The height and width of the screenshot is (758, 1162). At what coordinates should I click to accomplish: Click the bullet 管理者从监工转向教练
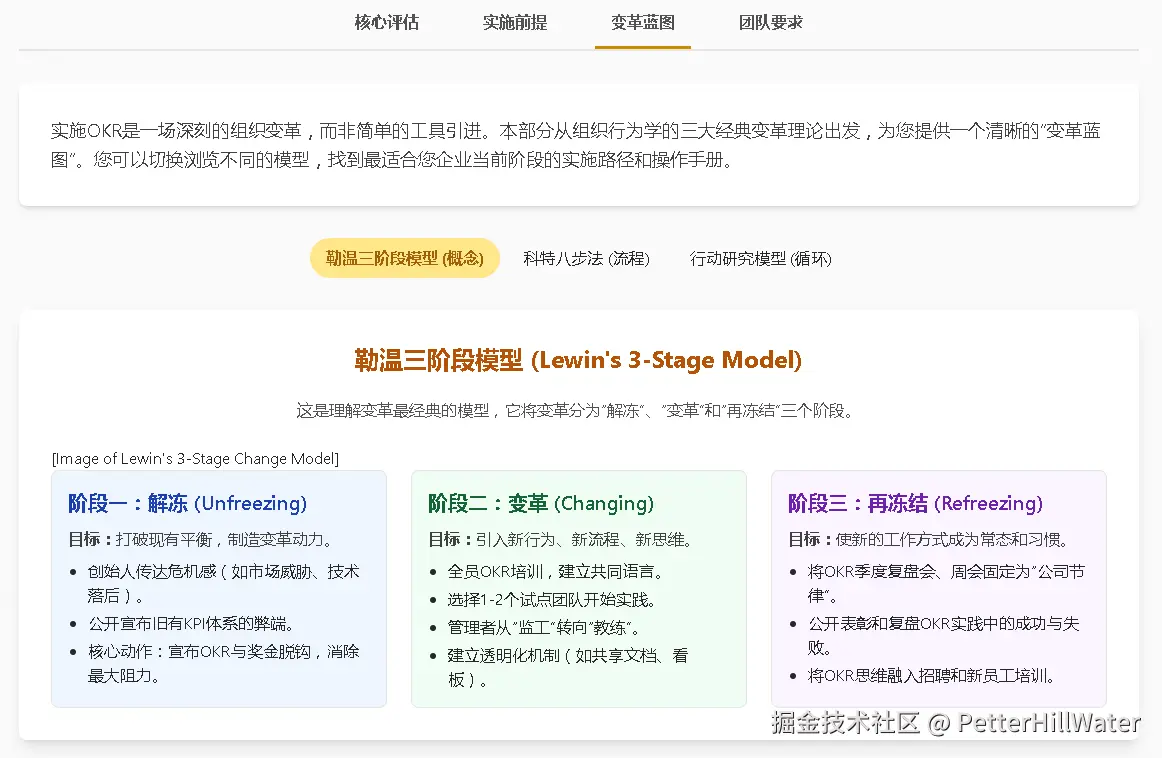tap(544, 628)
